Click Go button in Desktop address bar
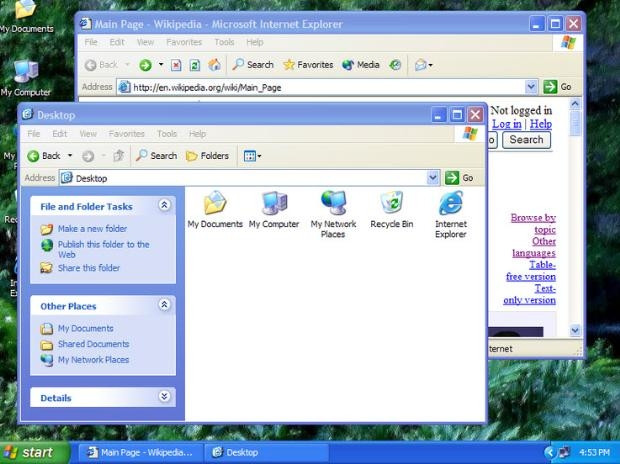The height and width of the screenshot is (464, 620). coord(459,178)
